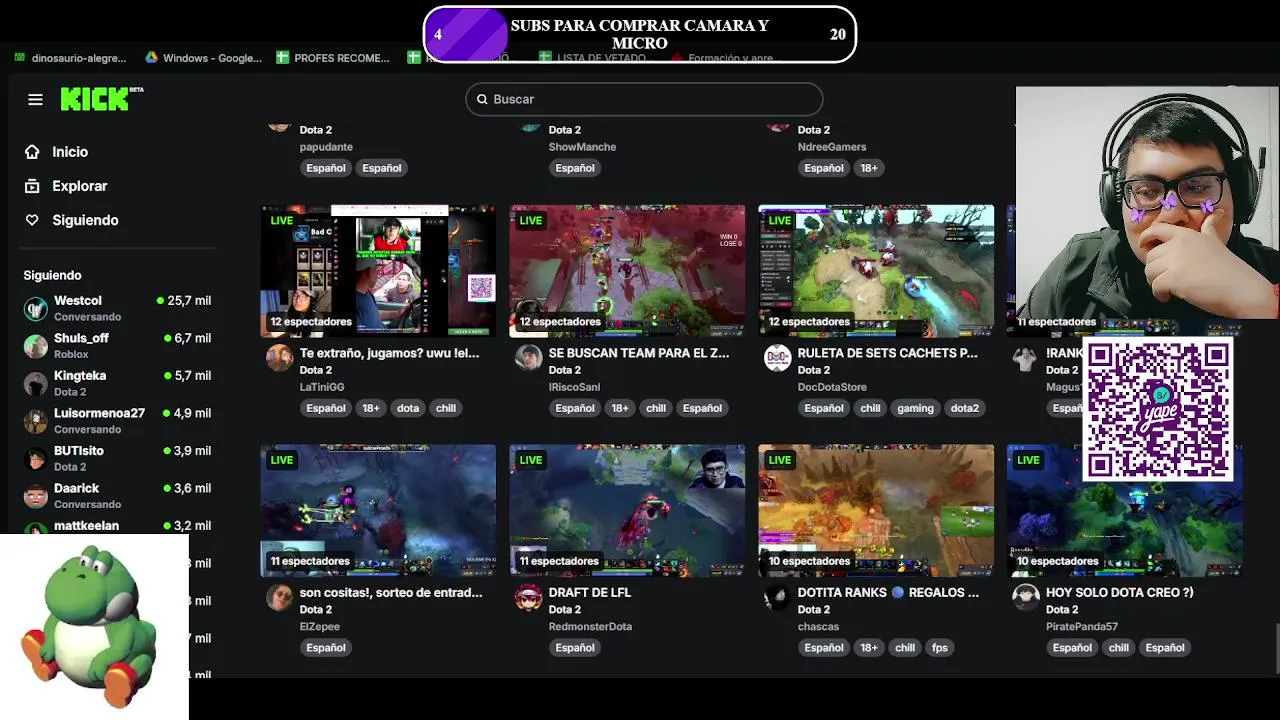Open the DOTITA RANKS stream thumbnail
This screenshot has height=720, width=1280.
pyautogui.click(x=876, y=510)
